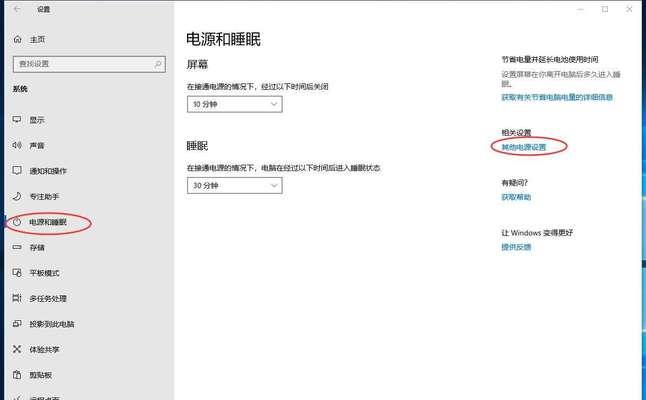
Task: Open link about saving PC battery info
Action: pos(557,97)
